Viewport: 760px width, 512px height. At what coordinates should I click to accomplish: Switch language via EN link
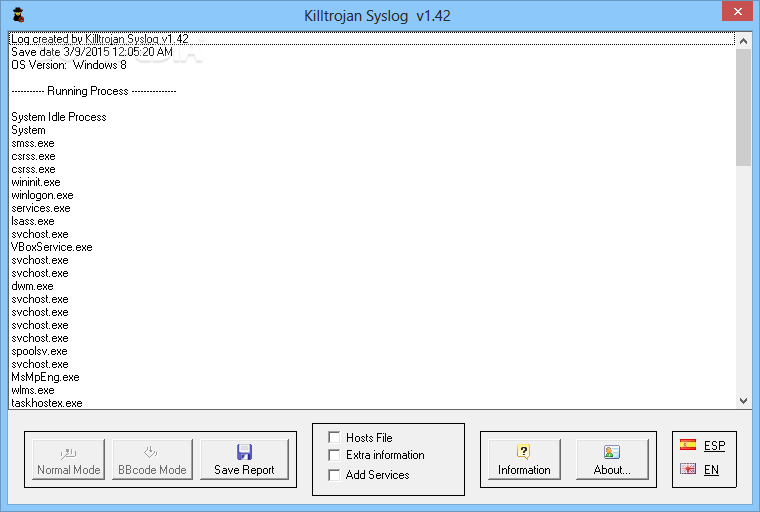click(x=711, y=470)
